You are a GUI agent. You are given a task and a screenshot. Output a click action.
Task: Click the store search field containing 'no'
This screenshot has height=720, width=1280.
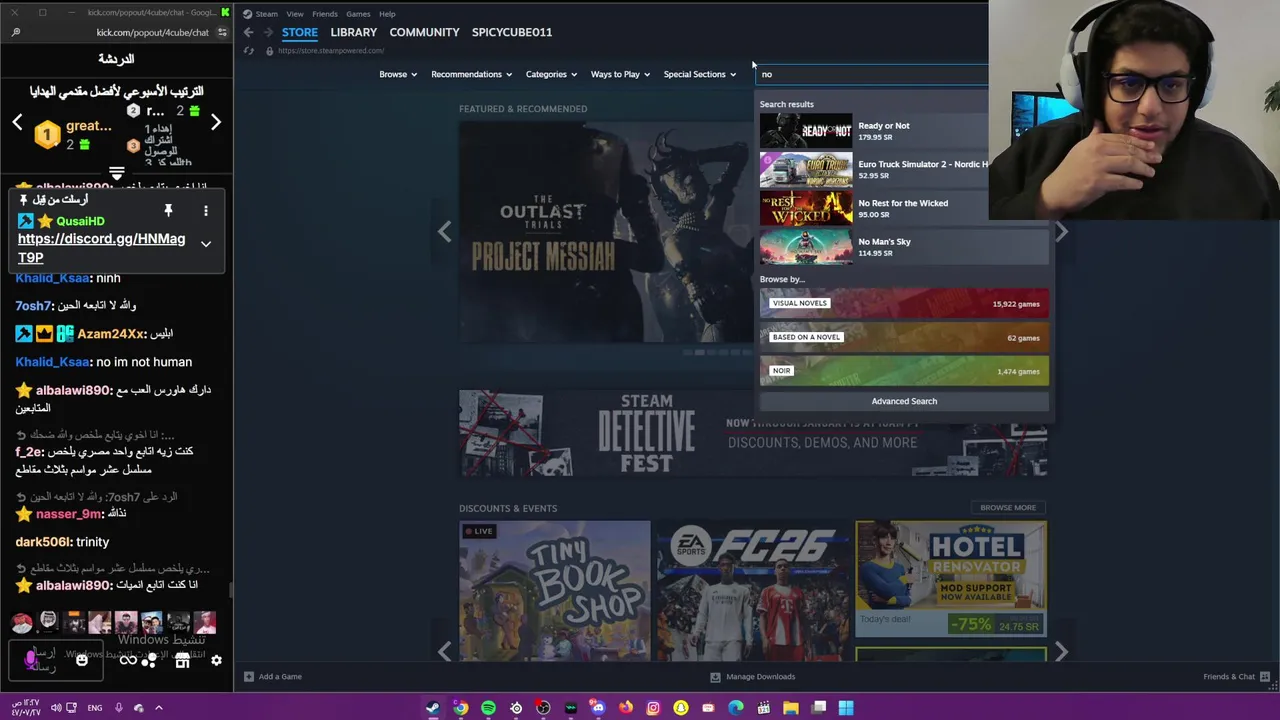click(x=872, y=74)
